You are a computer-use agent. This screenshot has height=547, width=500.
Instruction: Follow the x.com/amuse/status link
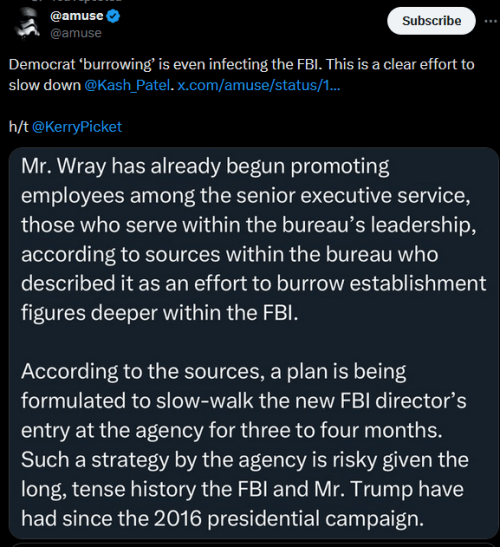pos(259,85)
